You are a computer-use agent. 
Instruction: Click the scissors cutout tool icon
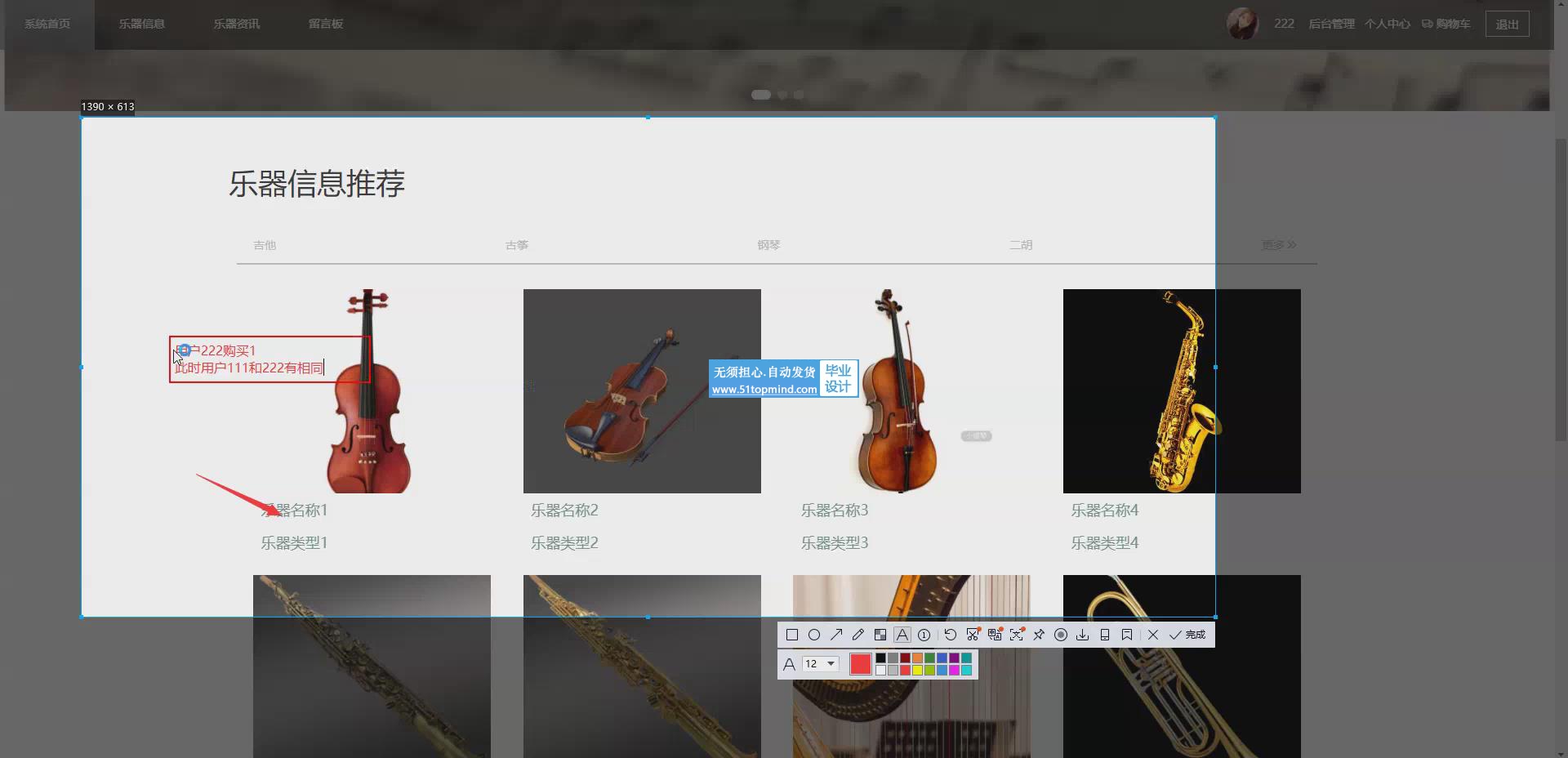click(x=973, y=635)
